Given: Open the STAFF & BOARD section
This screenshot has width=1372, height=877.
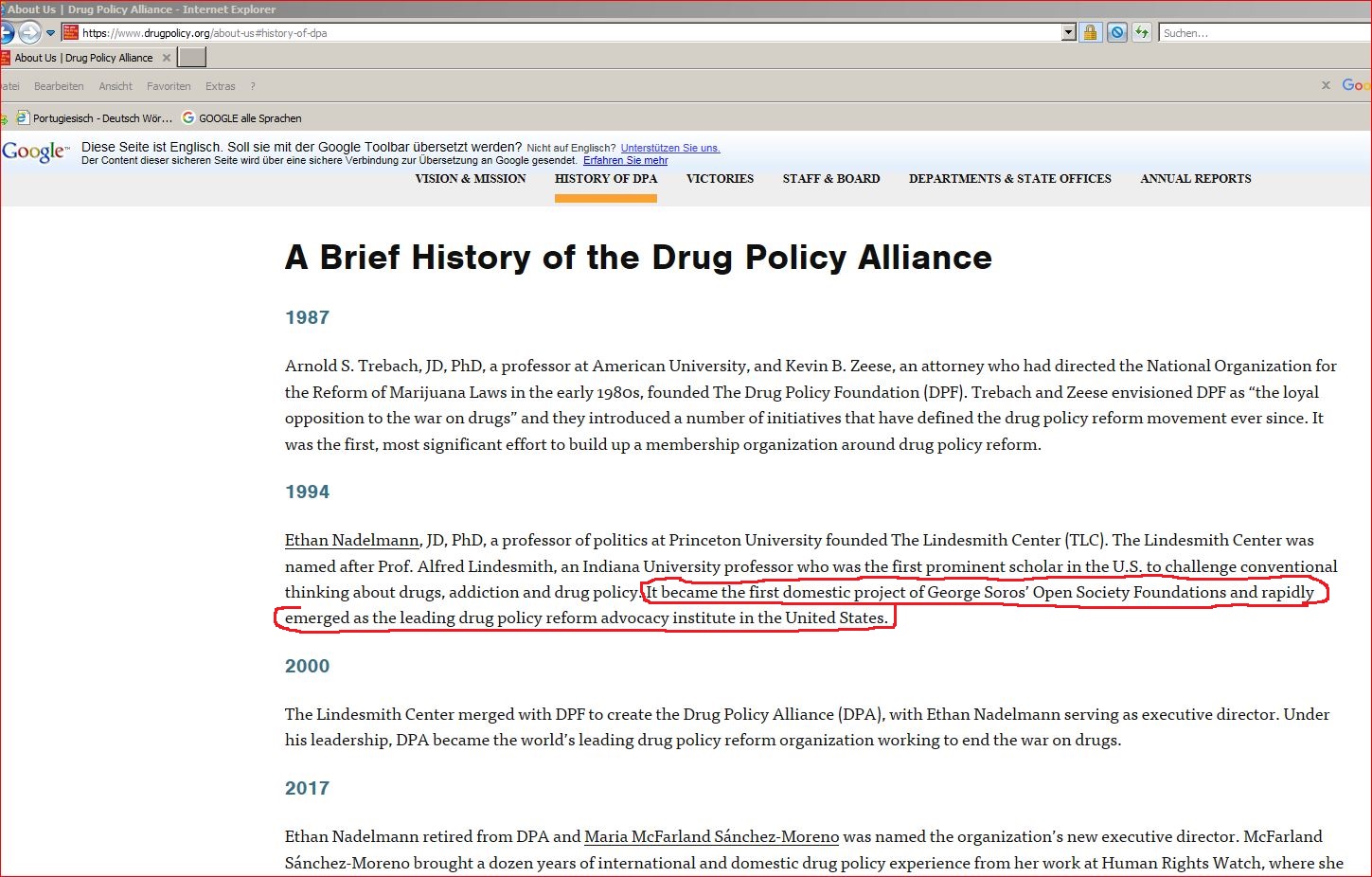Looking at the screenshot, I should click(x=831, y=178).
